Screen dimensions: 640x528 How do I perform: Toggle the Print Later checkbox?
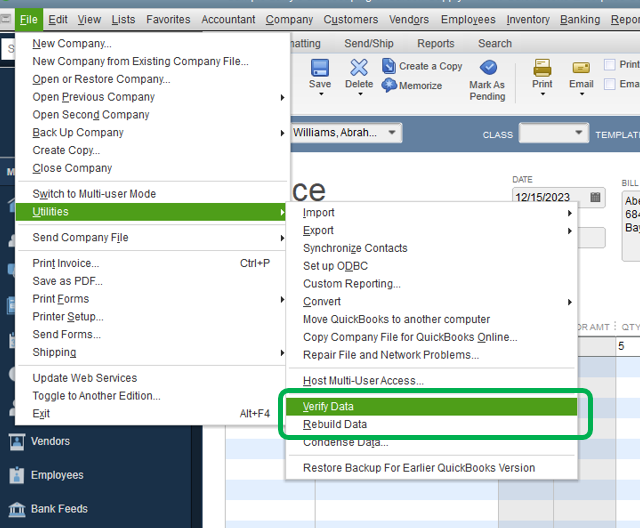point(609,65)
